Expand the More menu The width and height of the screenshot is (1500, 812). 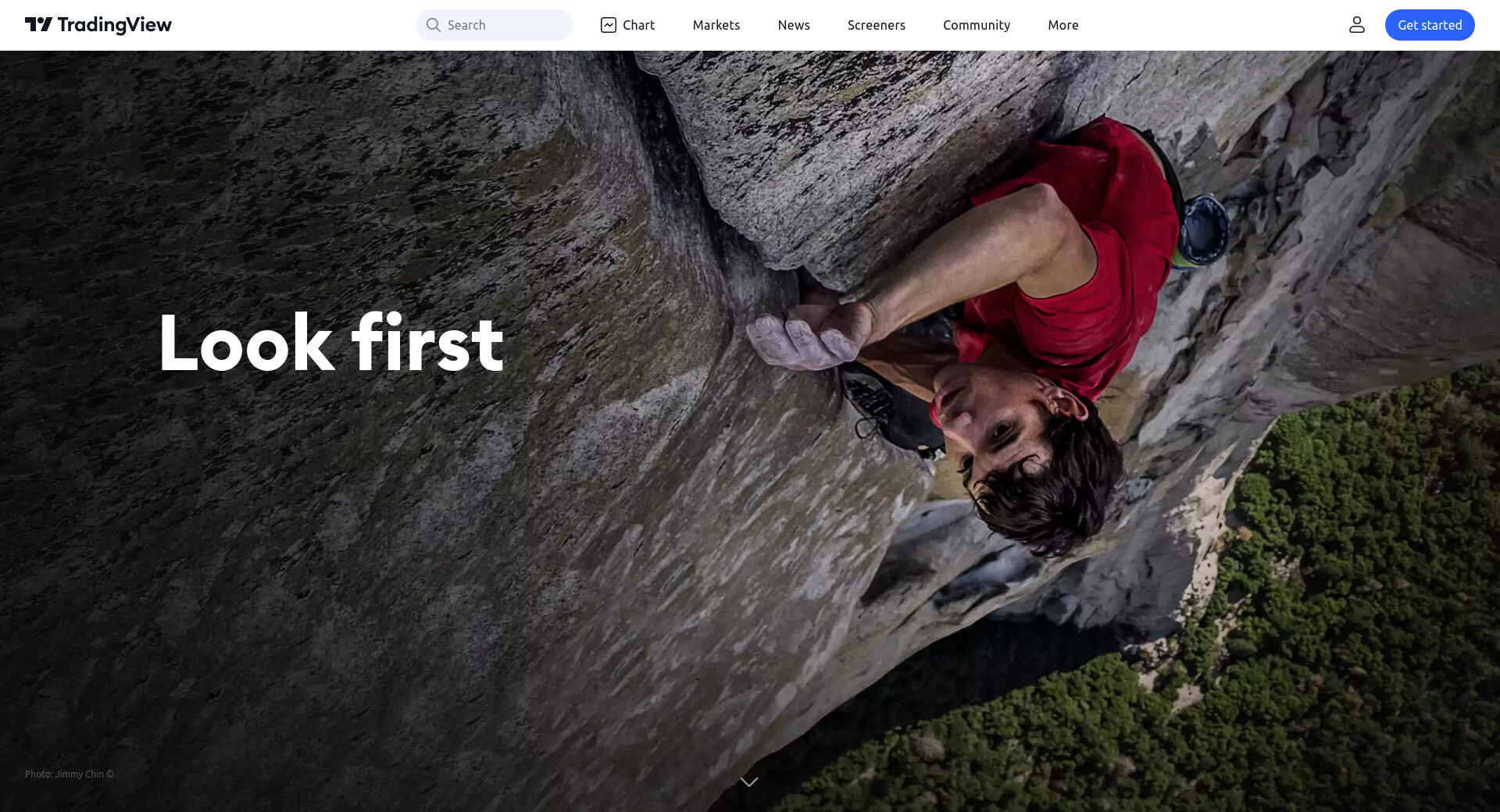click(x=1063, y=25)
